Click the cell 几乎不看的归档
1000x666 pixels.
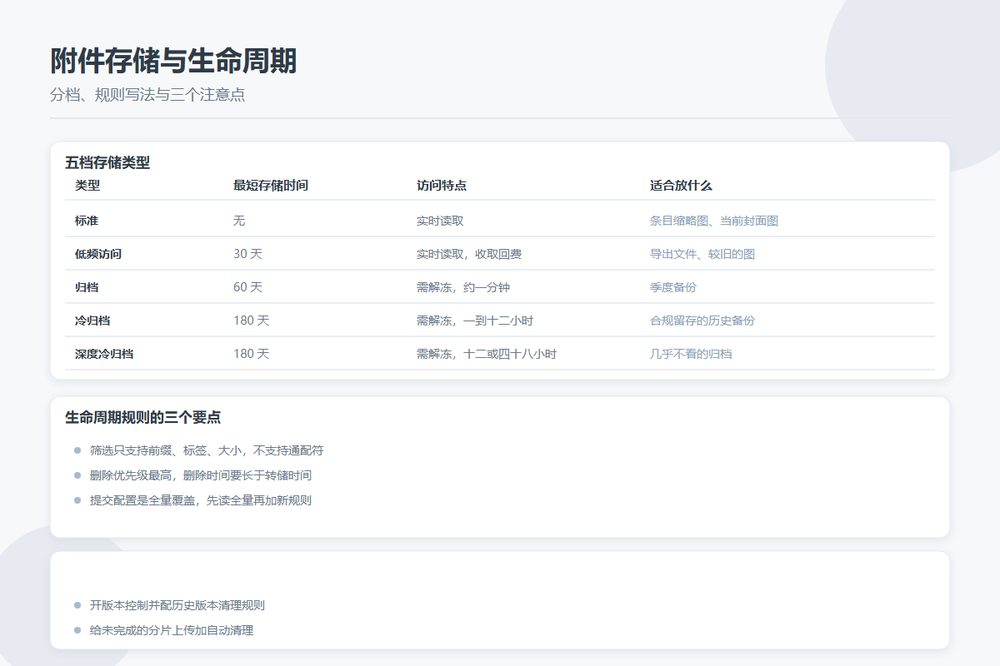point(691,353)
